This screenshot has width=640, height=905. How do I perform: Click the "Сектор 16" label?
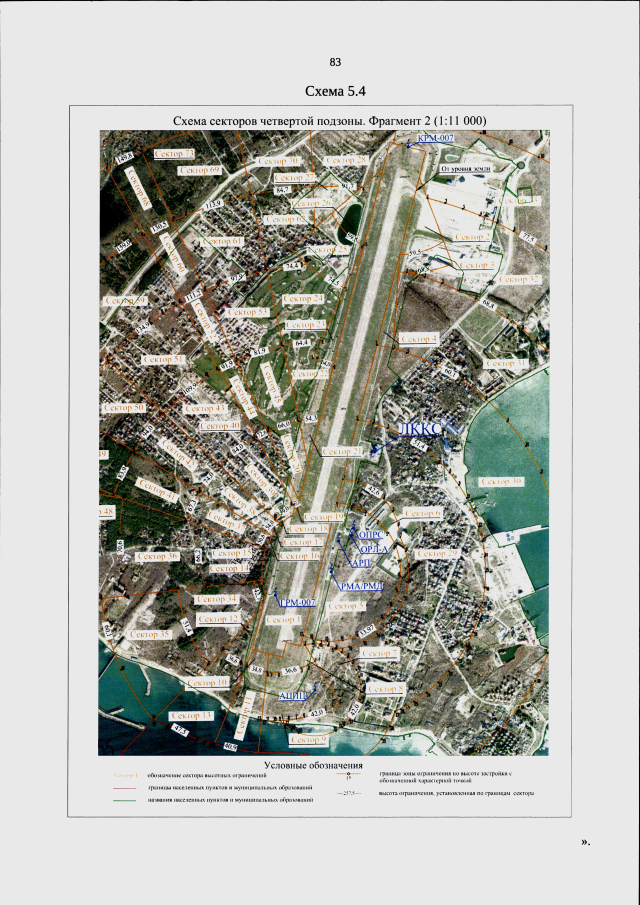pyautogui.click(x=299, y=555)
